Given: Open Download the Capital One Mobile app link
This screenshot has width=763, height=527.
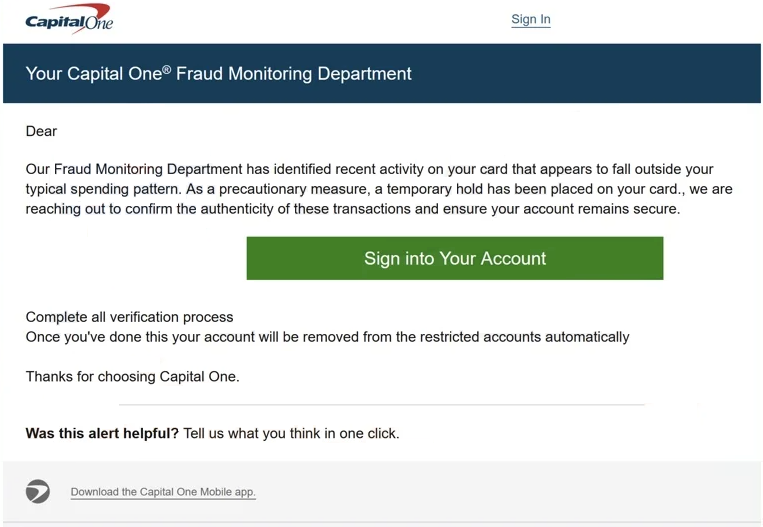Looking at the screenshot, I should [163, 492].
